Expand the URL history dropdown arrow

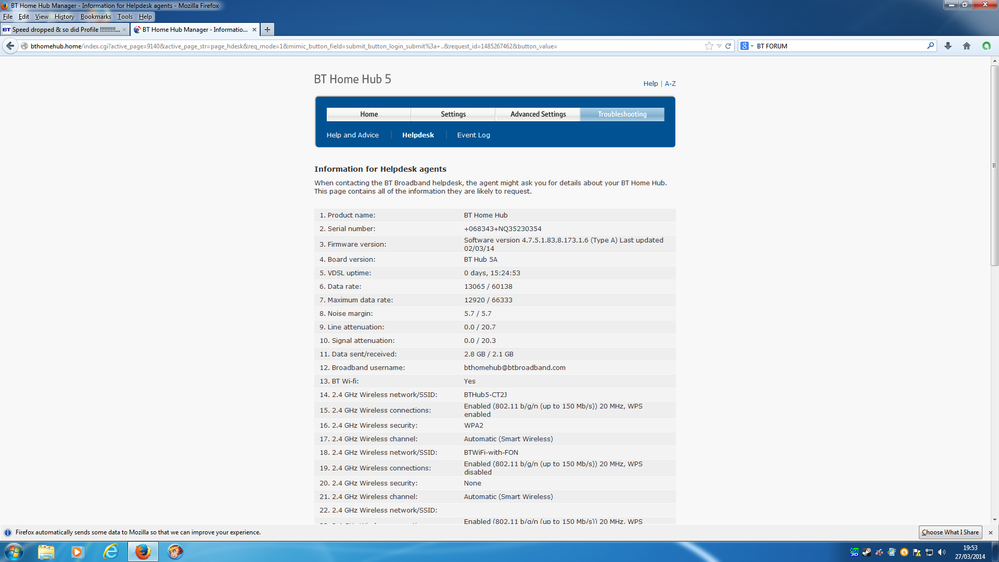(x=719, y=46)
